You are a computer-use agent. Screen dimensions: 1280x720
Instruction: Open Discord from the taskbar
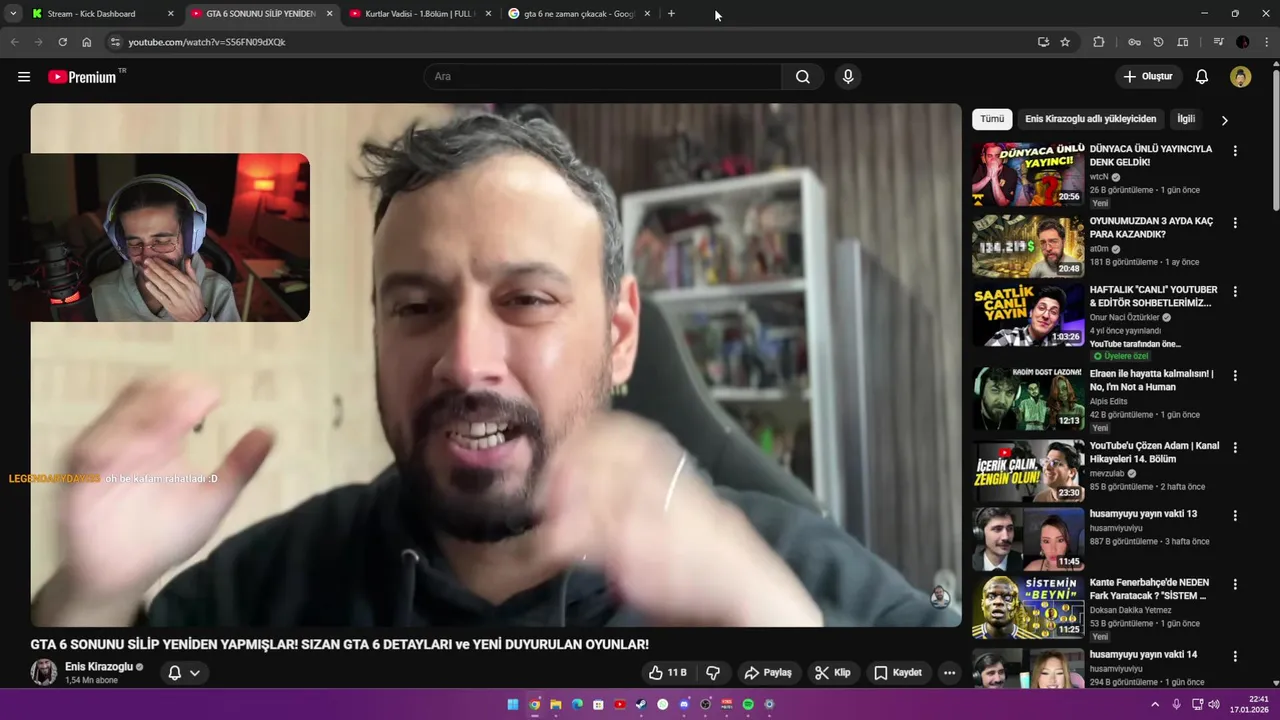[684, 704]
